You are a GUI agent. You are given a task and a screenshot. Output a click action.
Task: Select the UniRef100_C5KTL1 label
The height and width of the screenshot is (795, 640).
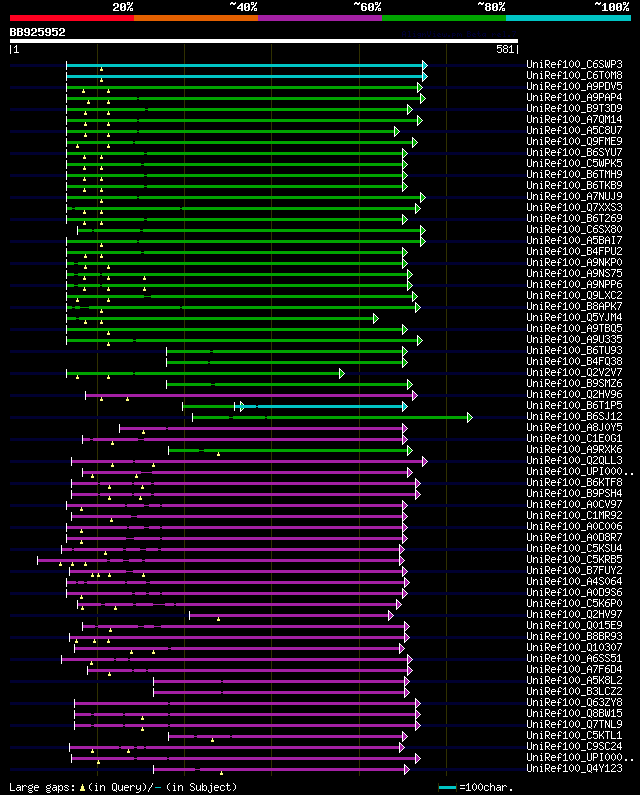(574, 735)
